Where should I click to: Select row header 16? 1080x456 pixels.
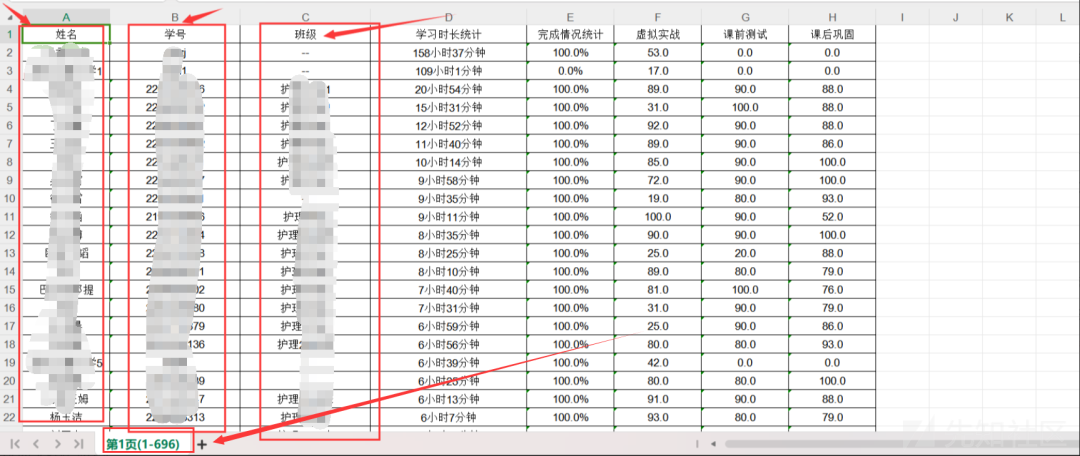(10, 308)
